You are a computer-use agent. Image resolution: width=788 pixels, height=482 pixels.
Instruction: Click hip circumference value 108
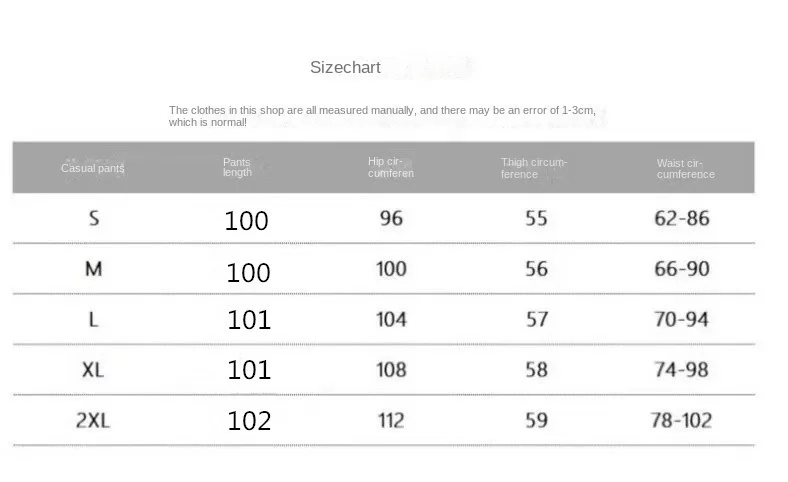(391, 370)
